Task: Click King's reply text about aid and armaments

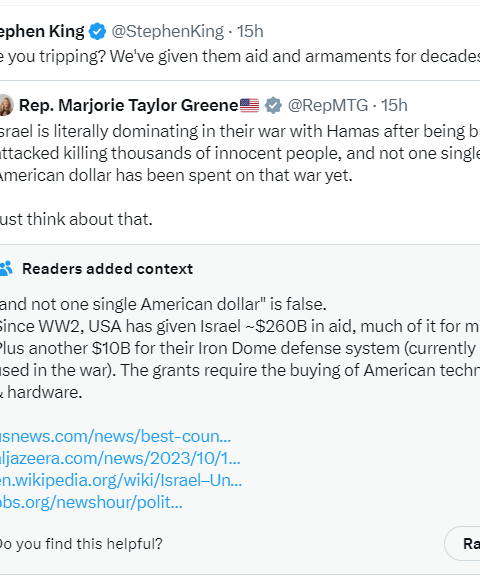Action: tap(240, 57)
